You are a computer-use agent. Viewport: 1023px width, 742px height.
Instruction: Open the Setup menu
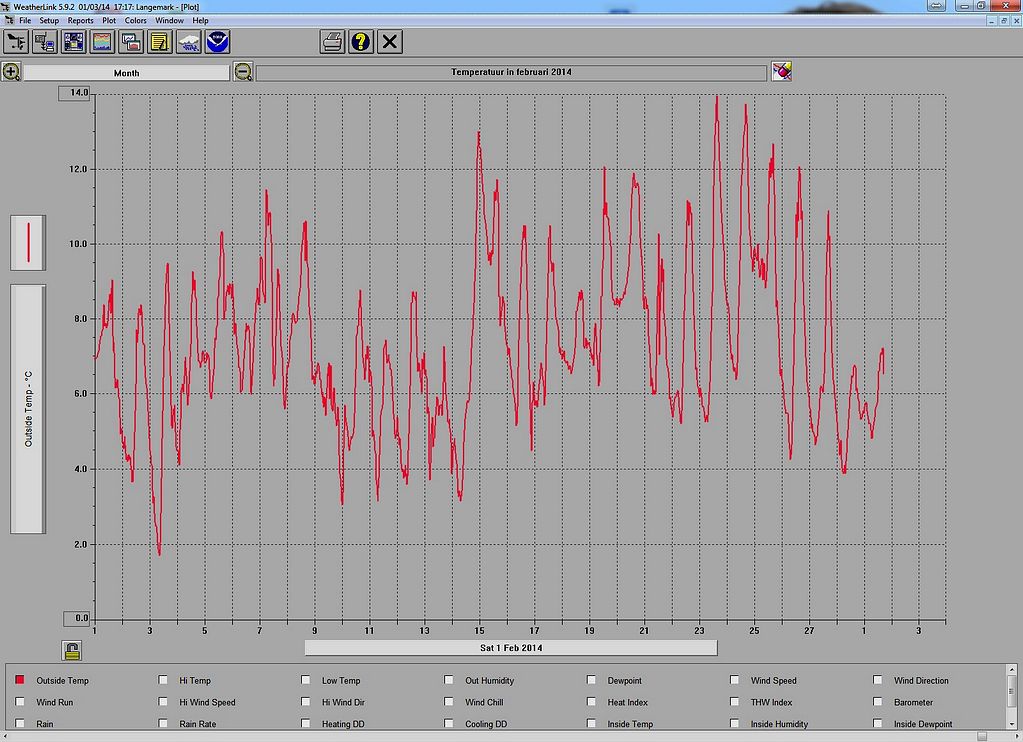coord(49,20)
